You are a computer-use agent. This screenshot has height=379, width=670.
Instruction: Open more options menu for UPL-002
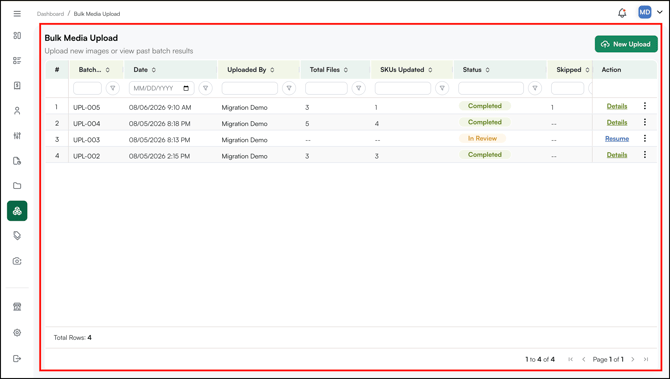[x=645, y=155]
